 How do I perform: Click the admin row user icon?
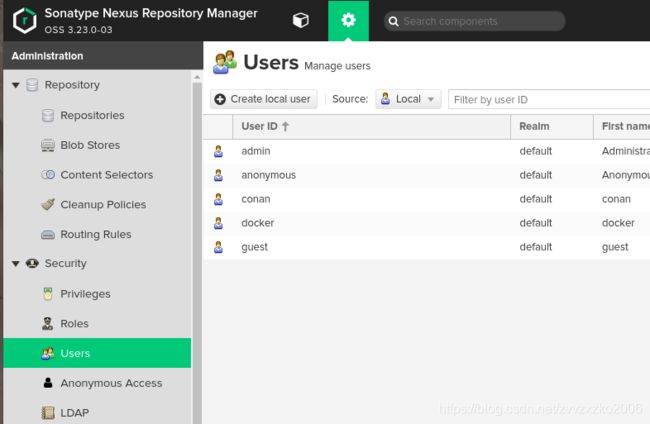218,151
